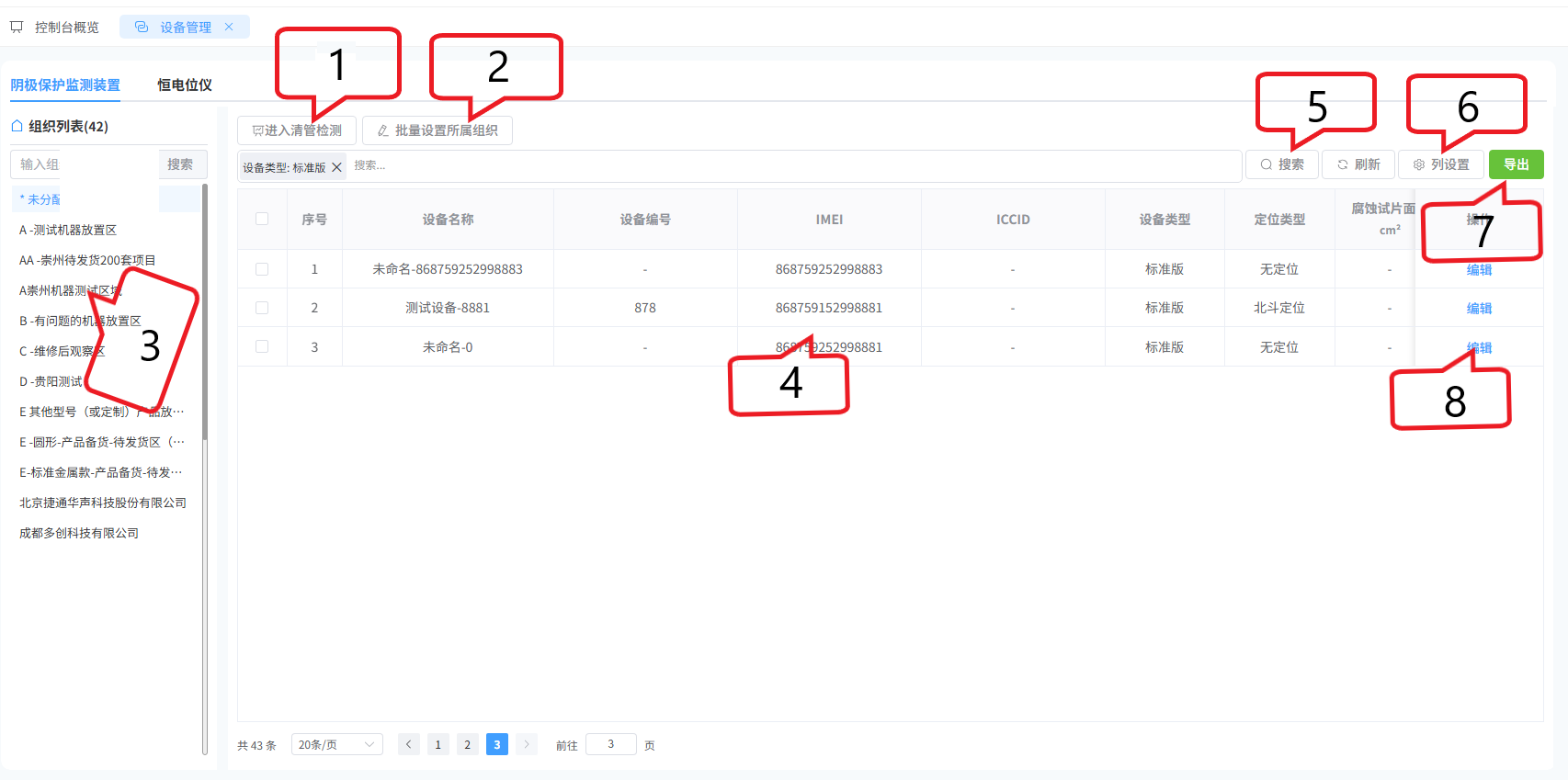Click the IMEI column header
Screen dimensions: 1568x780
pyautogui.click(x=829, y=220)
